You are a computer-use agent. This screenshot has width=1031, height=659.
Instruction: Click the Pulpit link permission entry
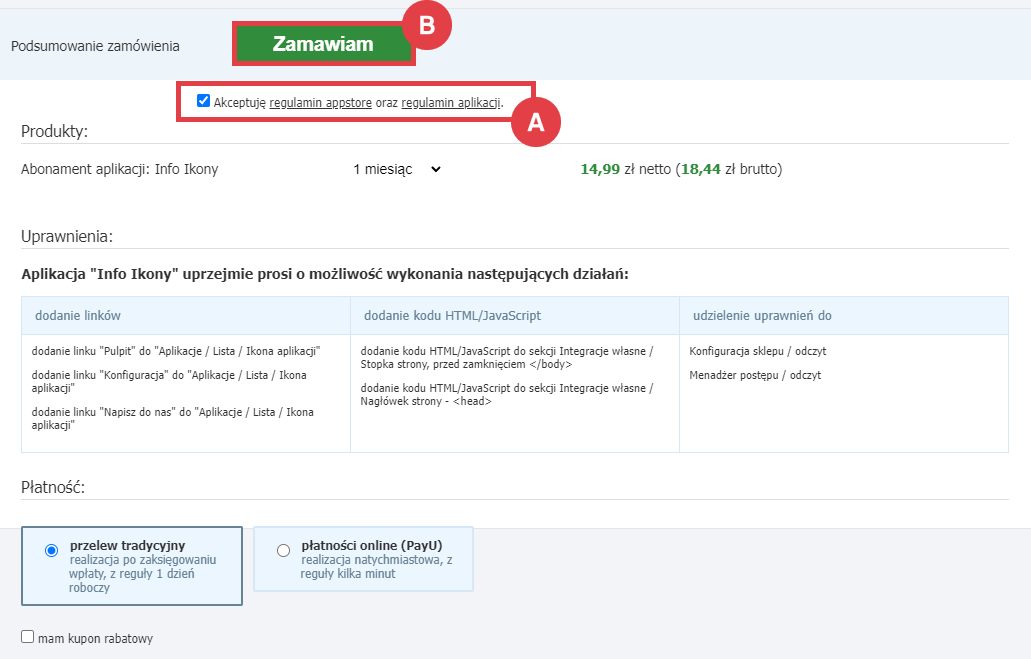pos(175,351)
